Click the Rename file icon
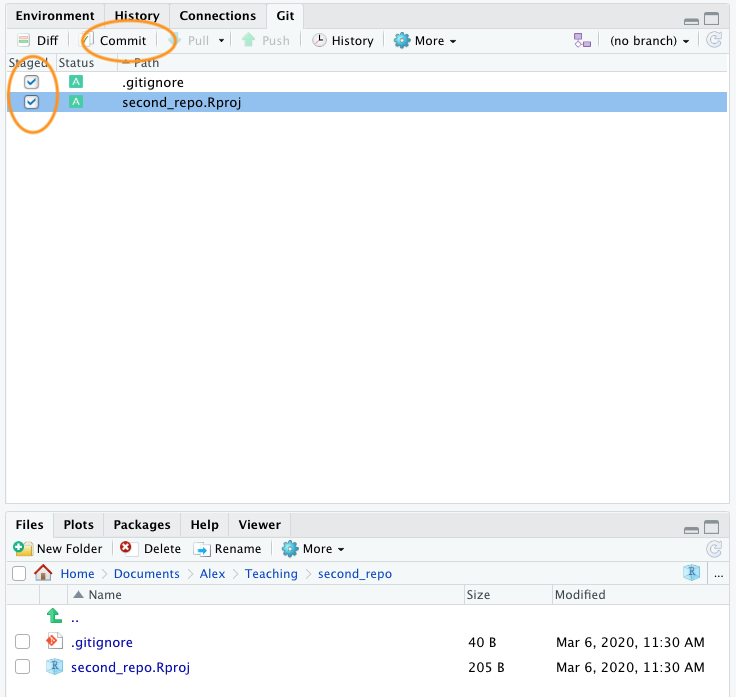The width and height of the screenshot is (736, 697). tap(202, 549)
